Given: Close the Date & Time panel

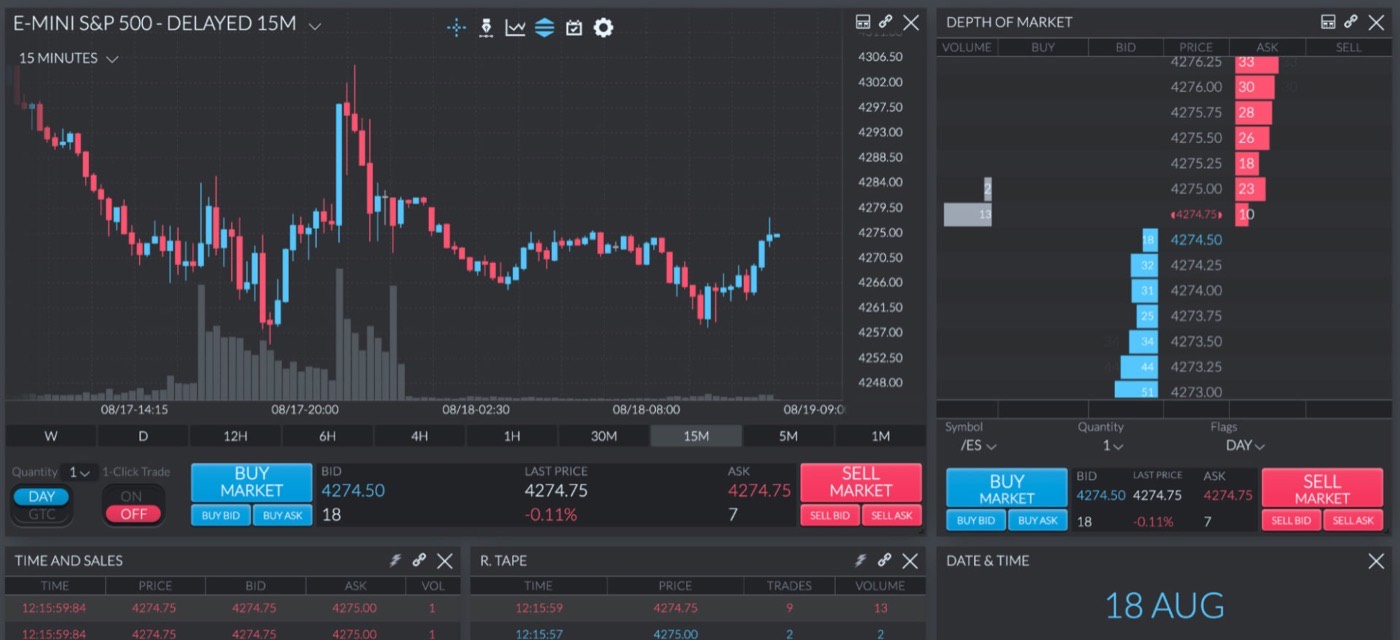Looking at the screenshot, I should [x=1376, y=561].
